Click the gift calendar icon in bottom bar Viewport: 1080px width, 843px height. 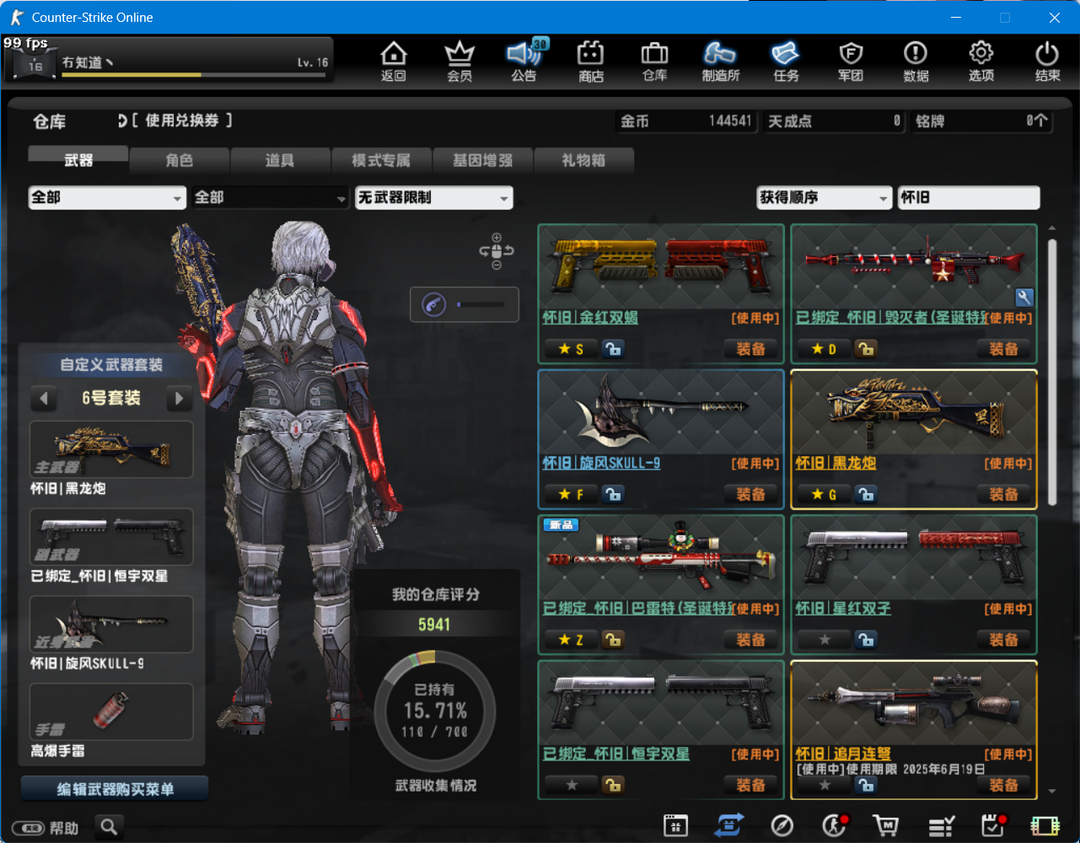point(676,825)
